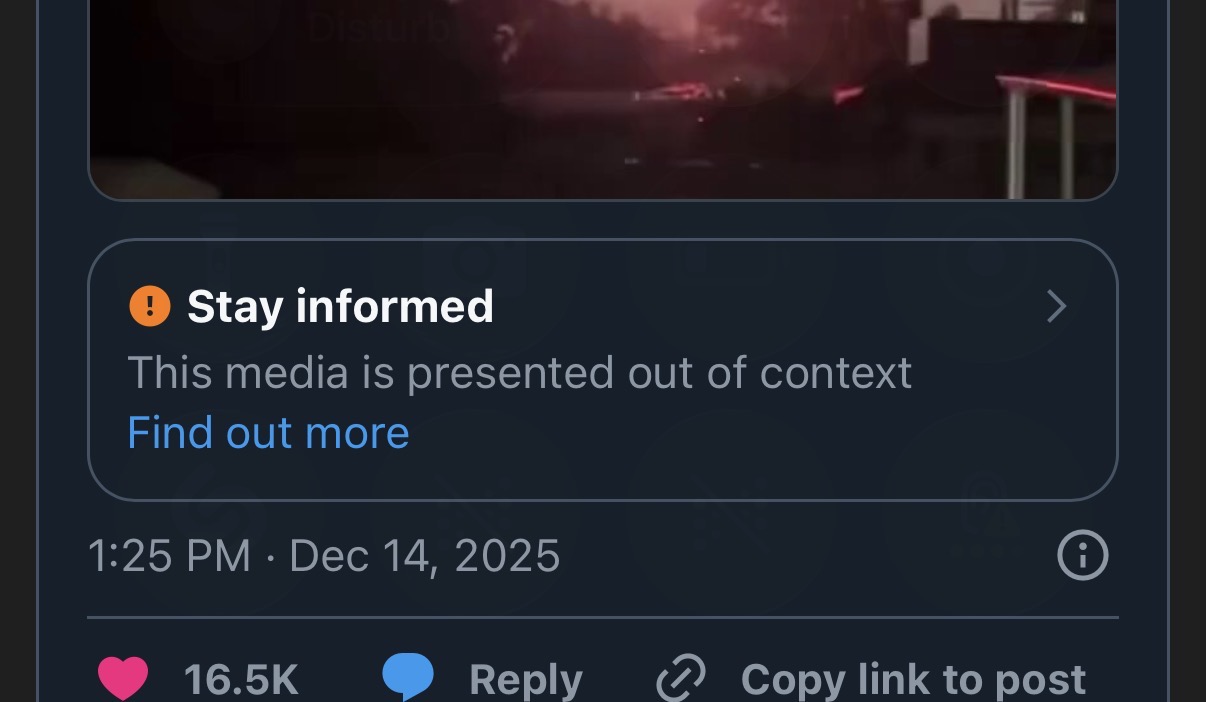
Task: Click the red light streak in the video
Action: (1058, 87)
